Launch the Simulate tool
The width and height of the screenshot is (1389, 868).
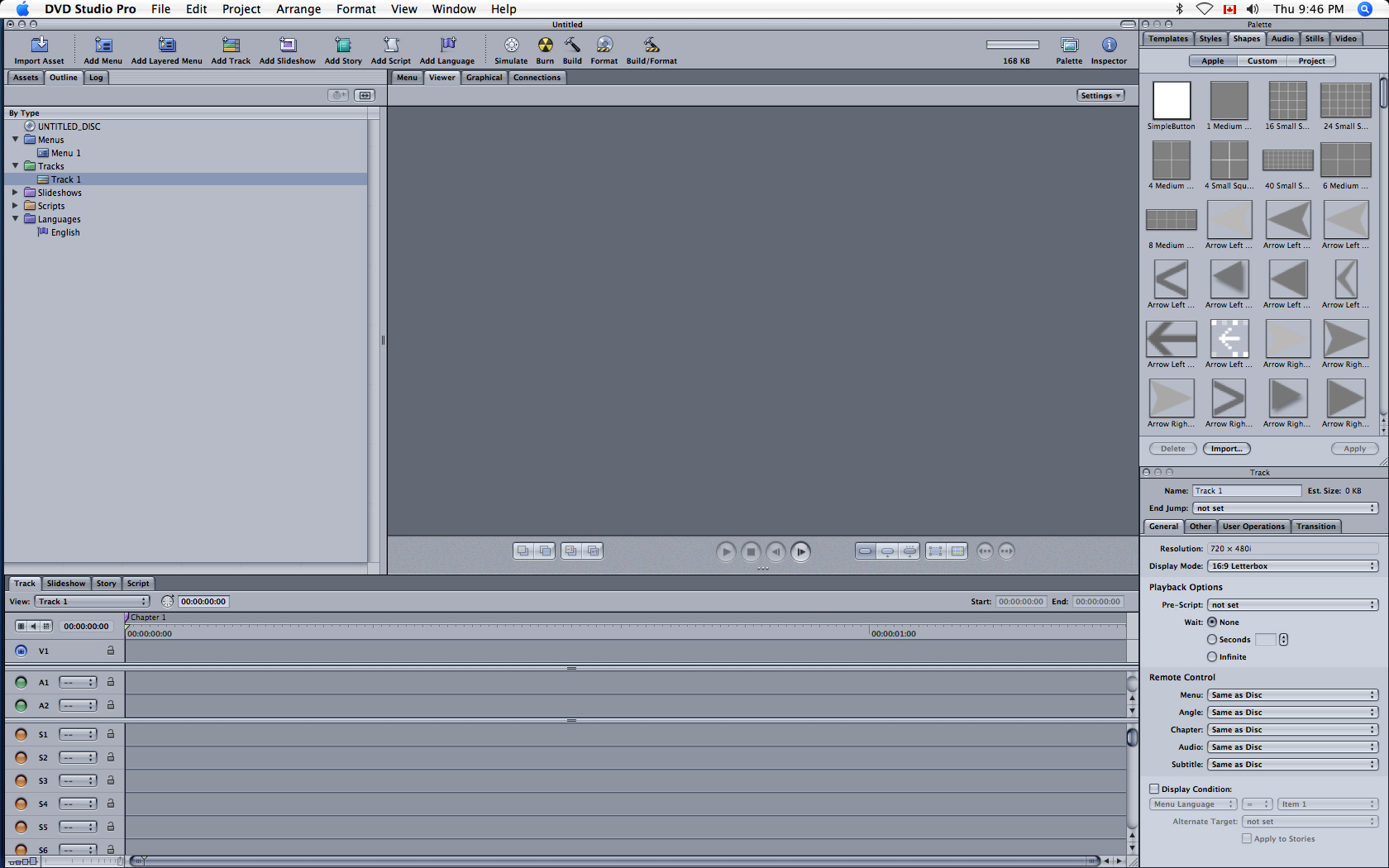[x=511, y=45]
